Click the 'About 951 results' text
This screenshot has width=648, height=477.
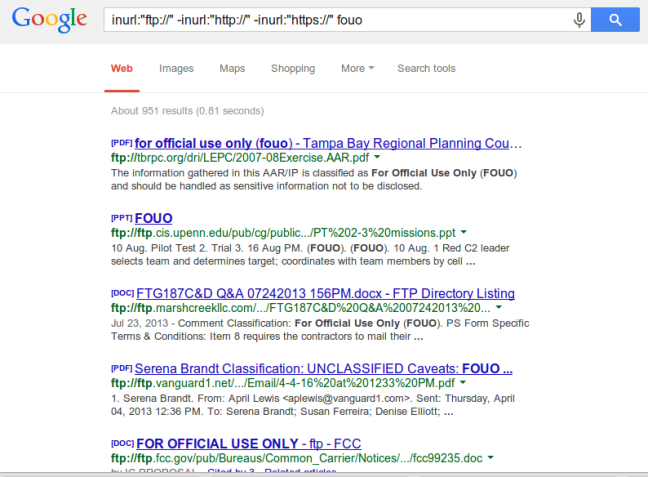[187, 111]
